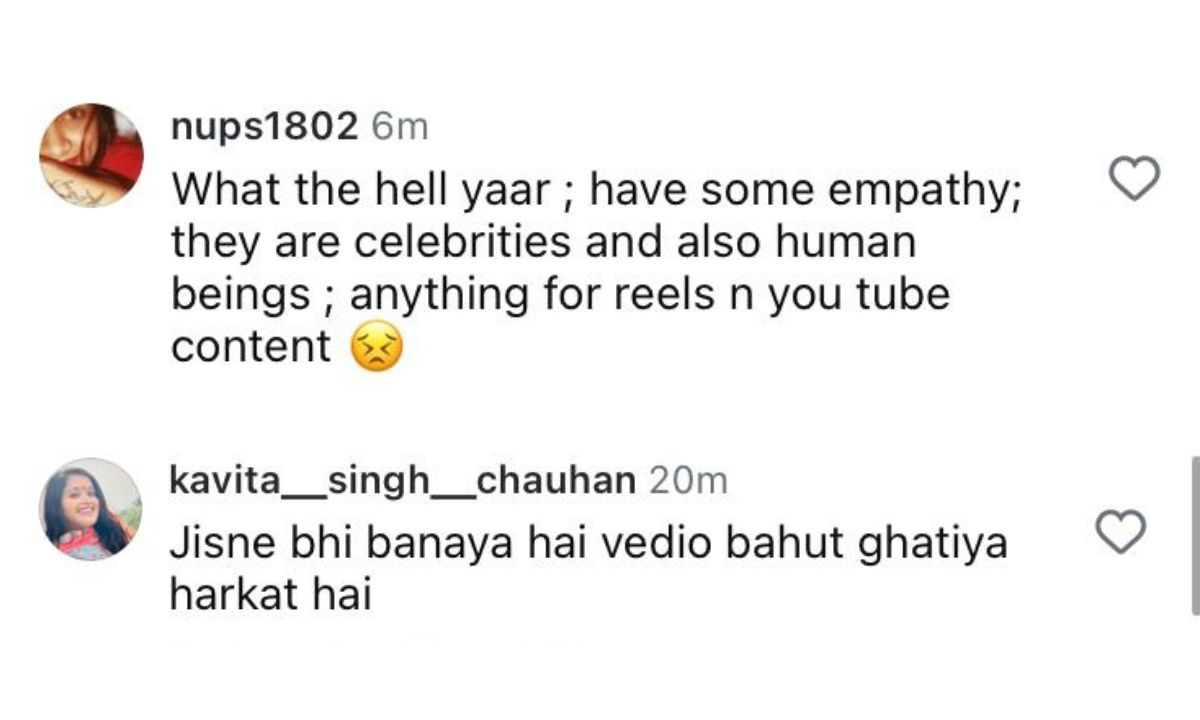Image resolution: width=1200 pixels, height=720 pixels.
Task: Open nups1802's profile picture
Action: point(95,150)
